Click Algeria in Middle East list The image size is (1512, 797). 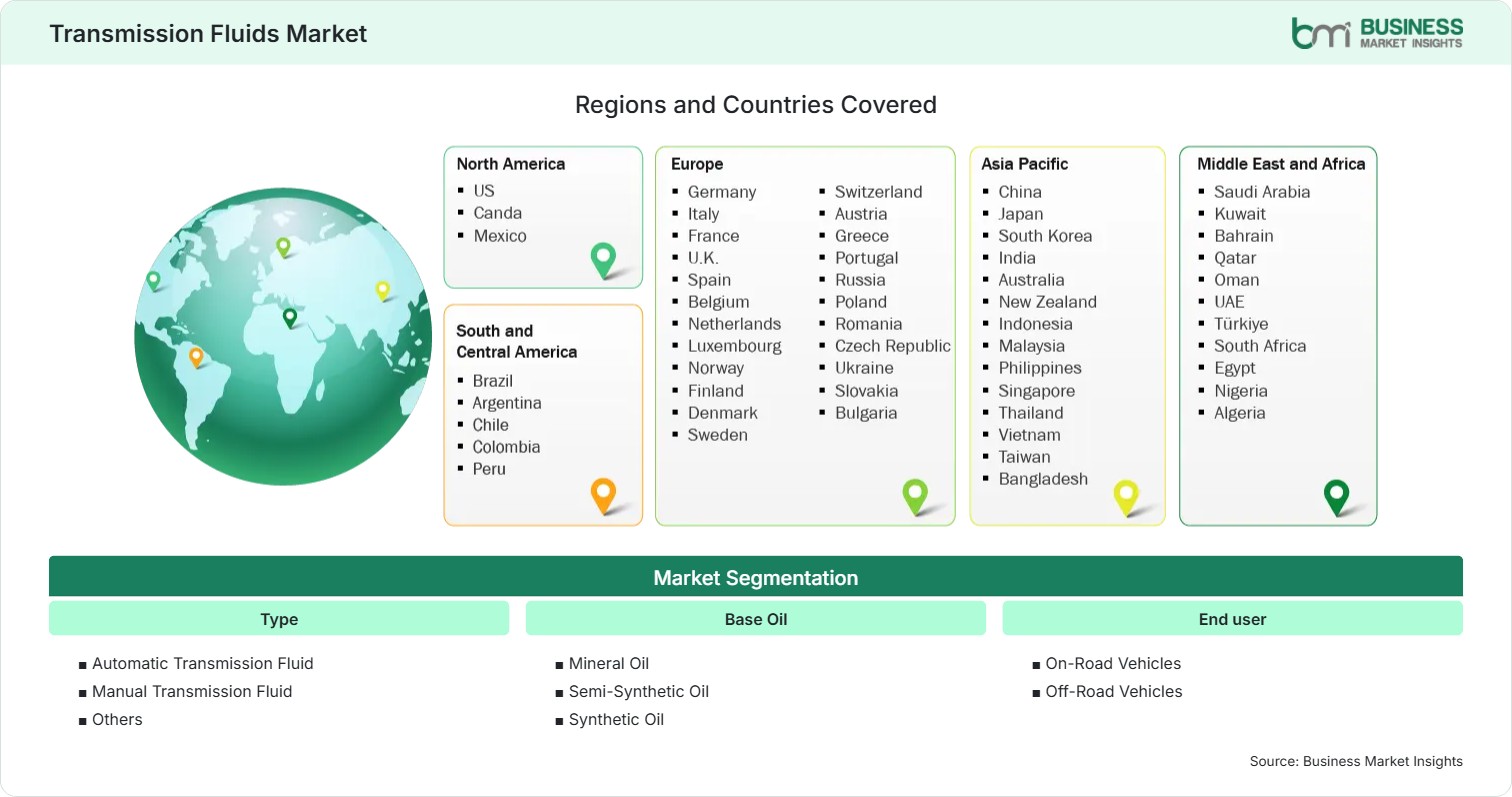tap(1240, 413)
